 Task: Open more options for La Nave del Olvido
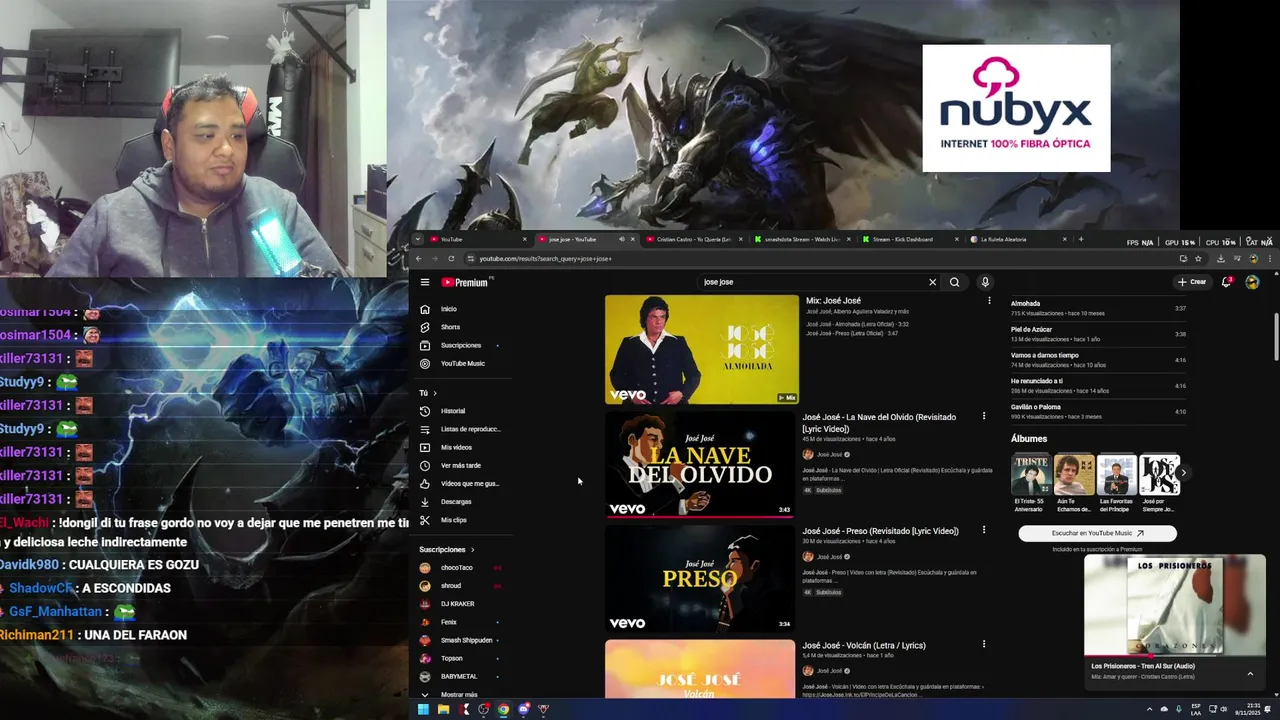pos(984,417)
